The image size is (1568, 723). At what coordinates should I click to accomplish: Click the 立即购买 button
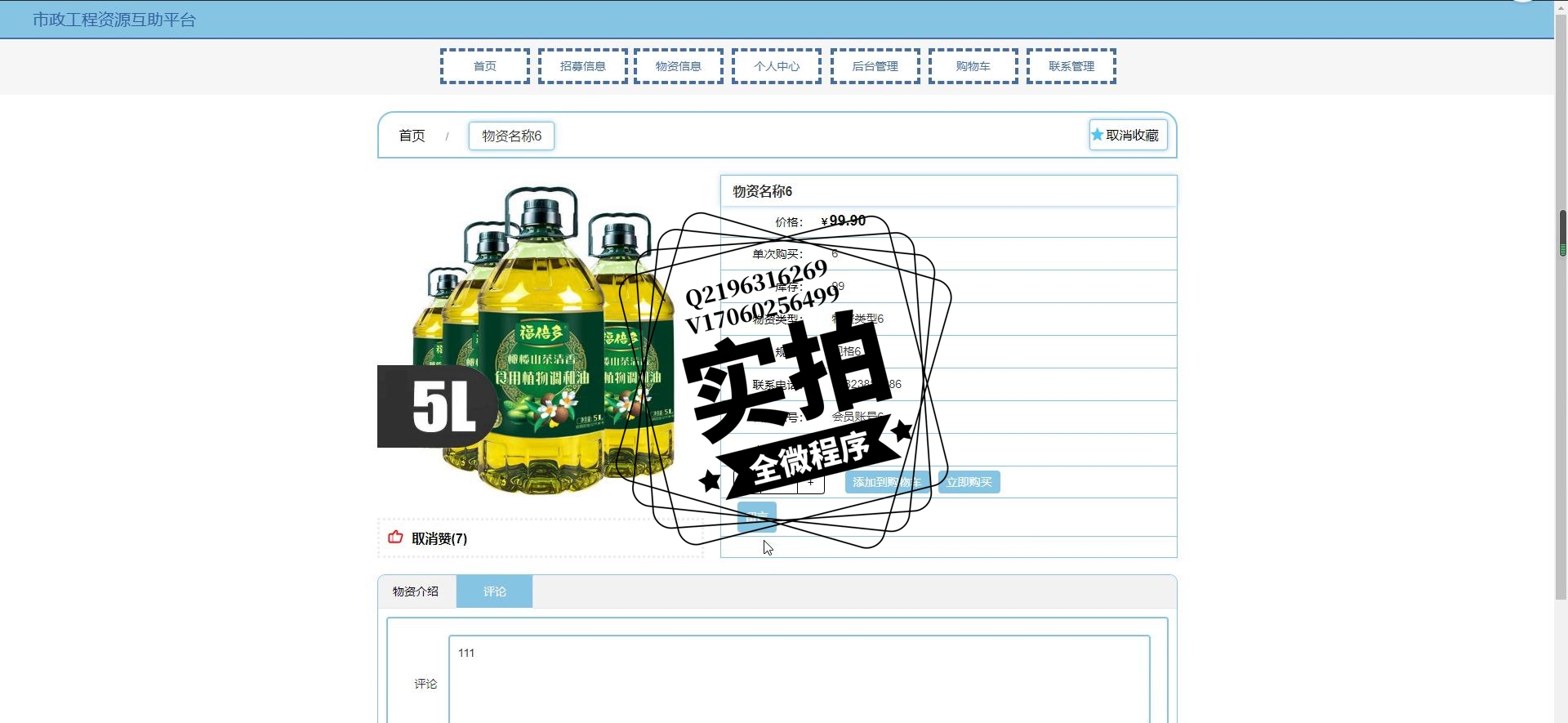point(969,482)
